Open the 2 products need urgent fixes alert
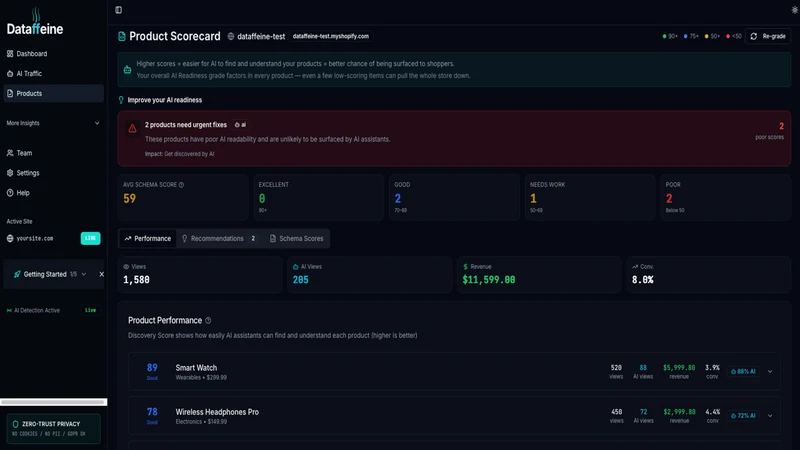The image size is (800, 450). click(454, 139)
